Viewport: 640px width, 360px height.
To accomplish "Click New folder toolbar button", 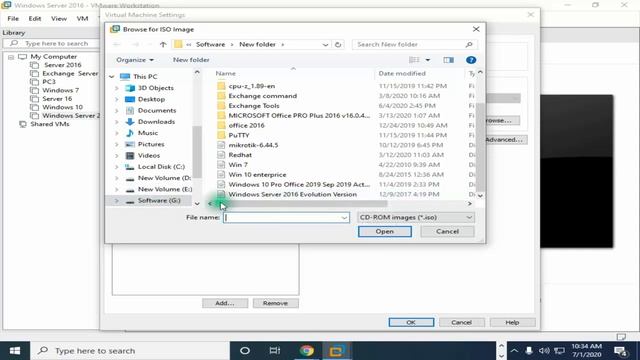I will [191, 60].
